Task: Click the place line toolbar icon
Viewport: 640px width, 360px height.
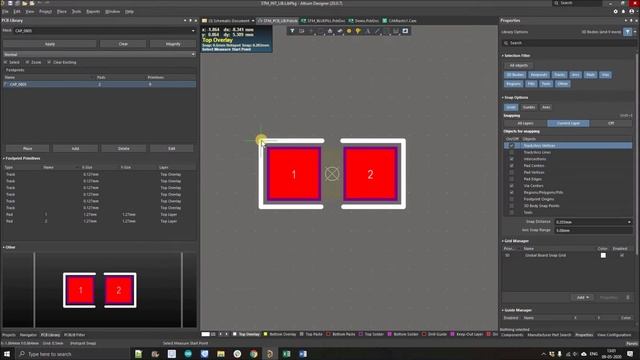Action: (377, 31)
